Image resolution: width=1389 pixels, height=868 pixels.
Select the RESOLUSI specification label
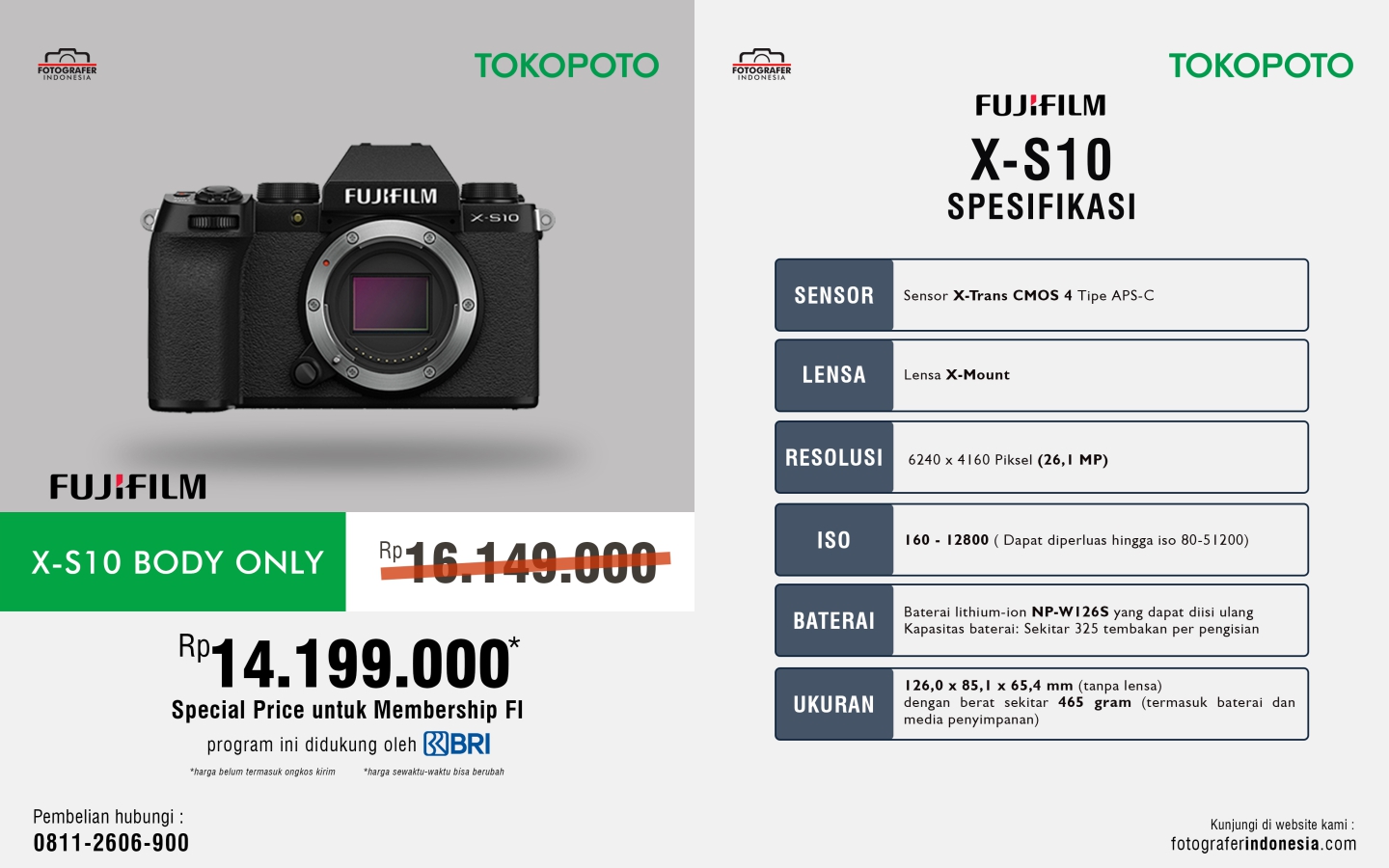tap(834, 457)
